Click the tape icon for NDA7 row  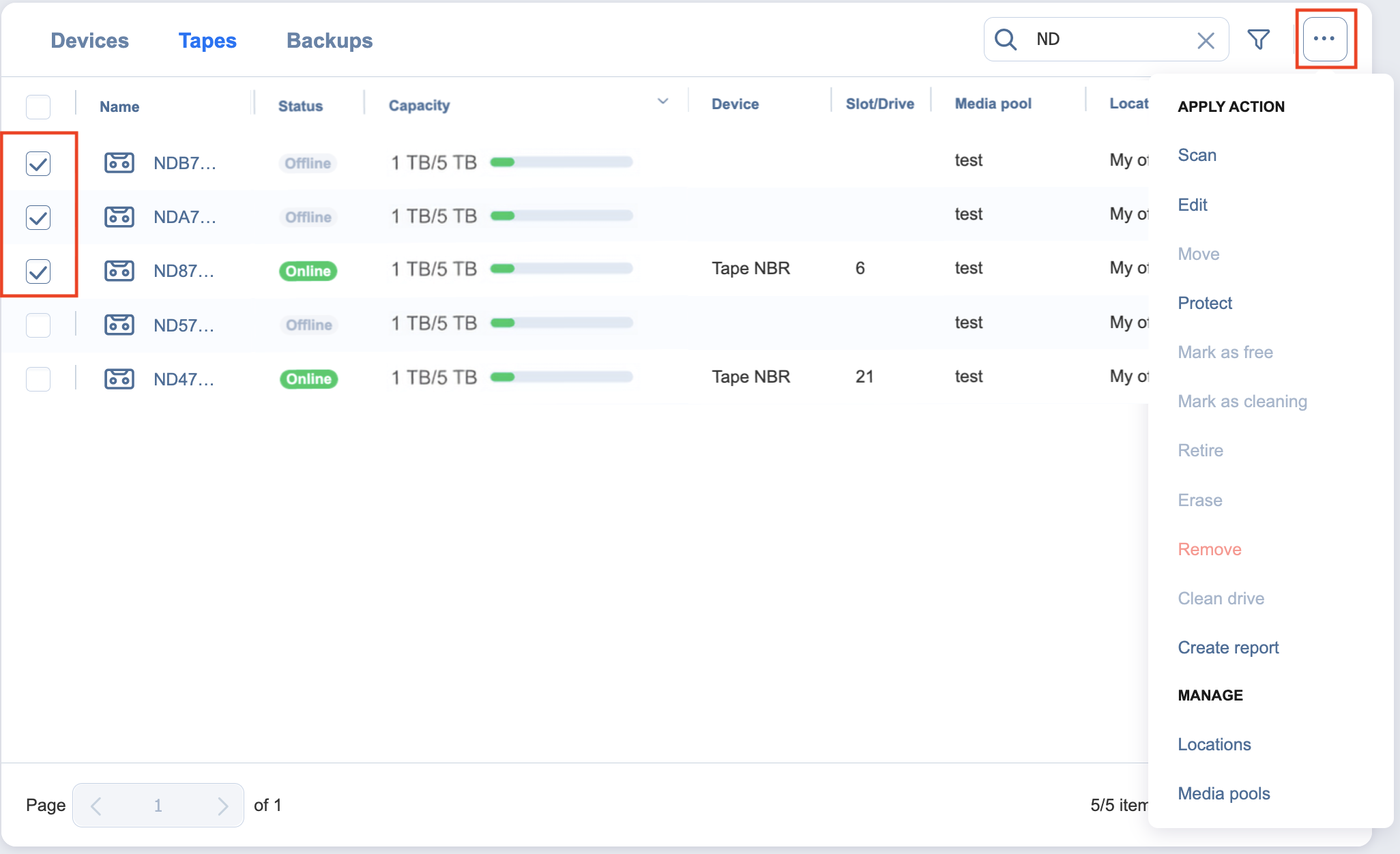click(119, 217)
